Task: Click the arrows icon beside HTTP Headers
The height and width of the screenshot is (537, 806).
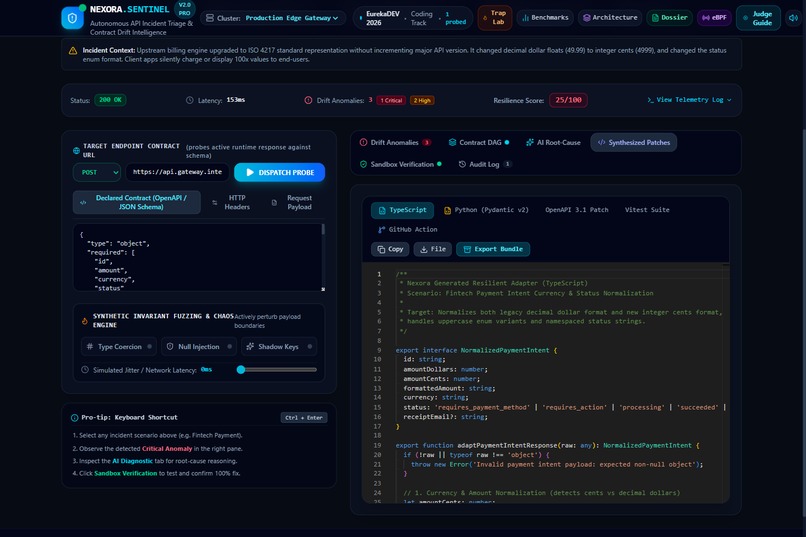Action: pyautogui.click(x=214, y=202)
